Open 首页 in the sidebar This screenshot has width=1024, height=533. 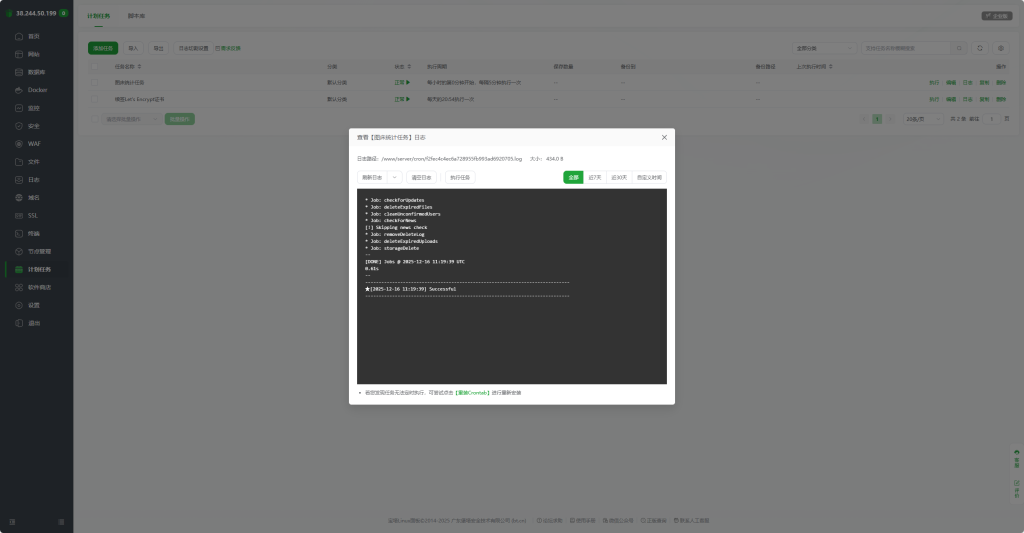(33, 37)
